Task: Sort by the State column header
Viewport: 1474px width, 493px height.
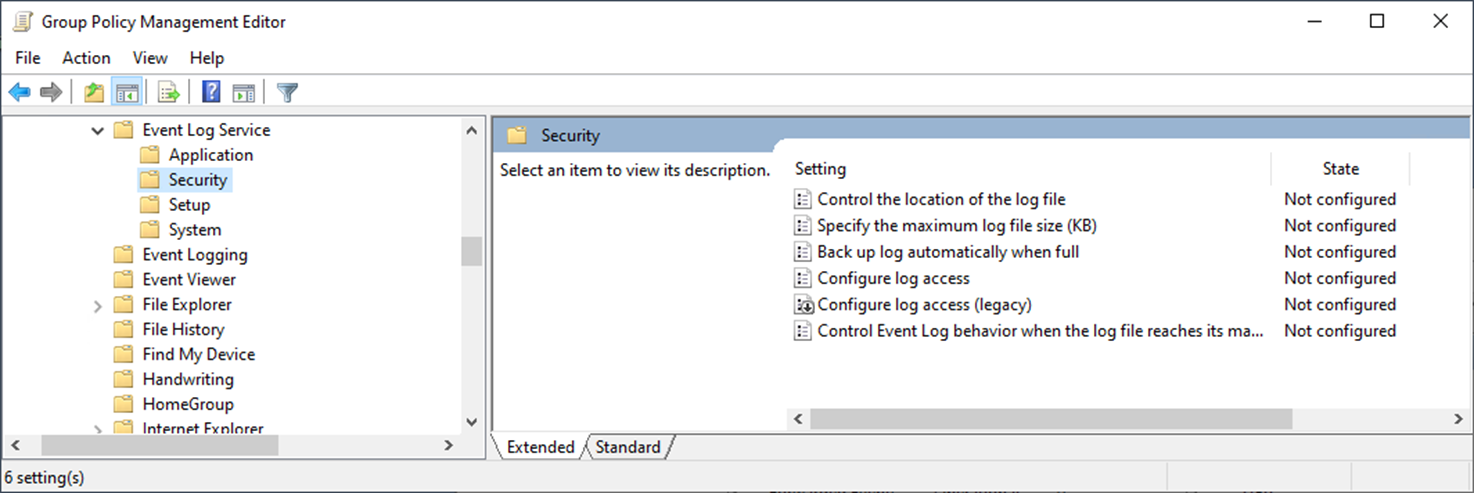Action: click(x=1340, y=169)
